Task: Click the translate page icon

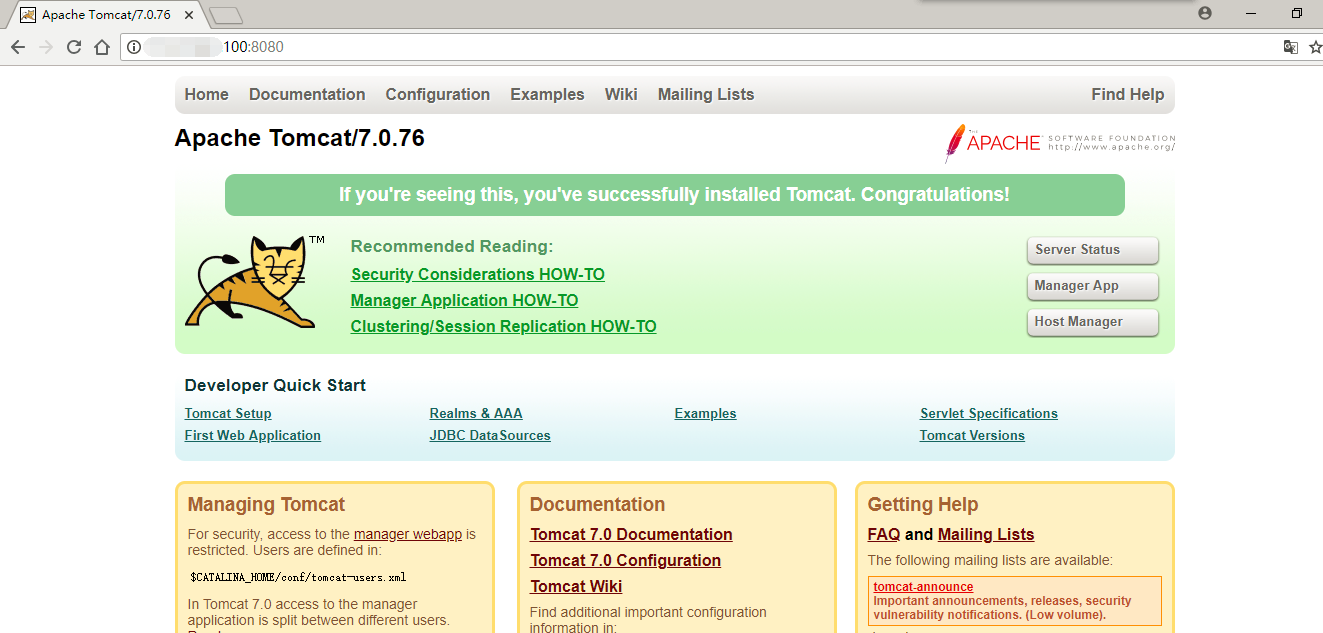Action: [1291, 47]
